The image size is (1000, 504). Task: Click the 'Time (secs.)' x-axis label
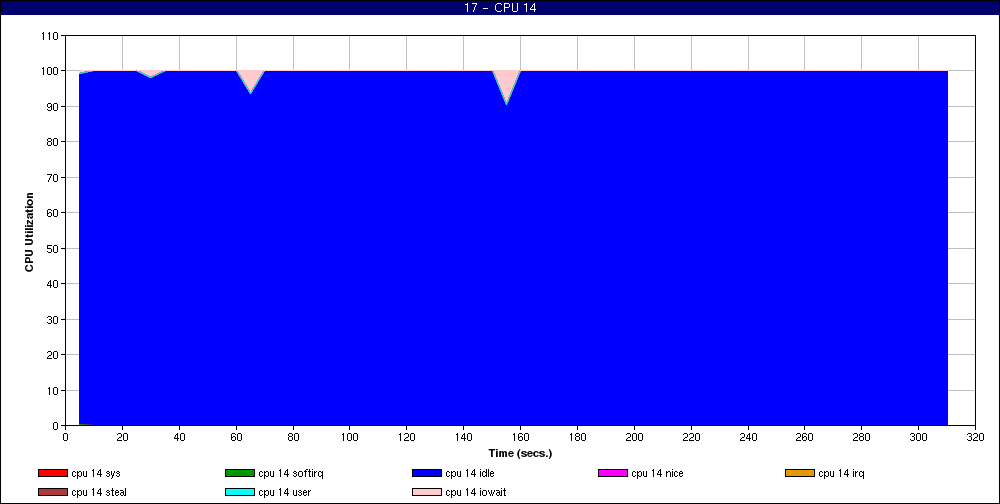[x=520, y=454]
